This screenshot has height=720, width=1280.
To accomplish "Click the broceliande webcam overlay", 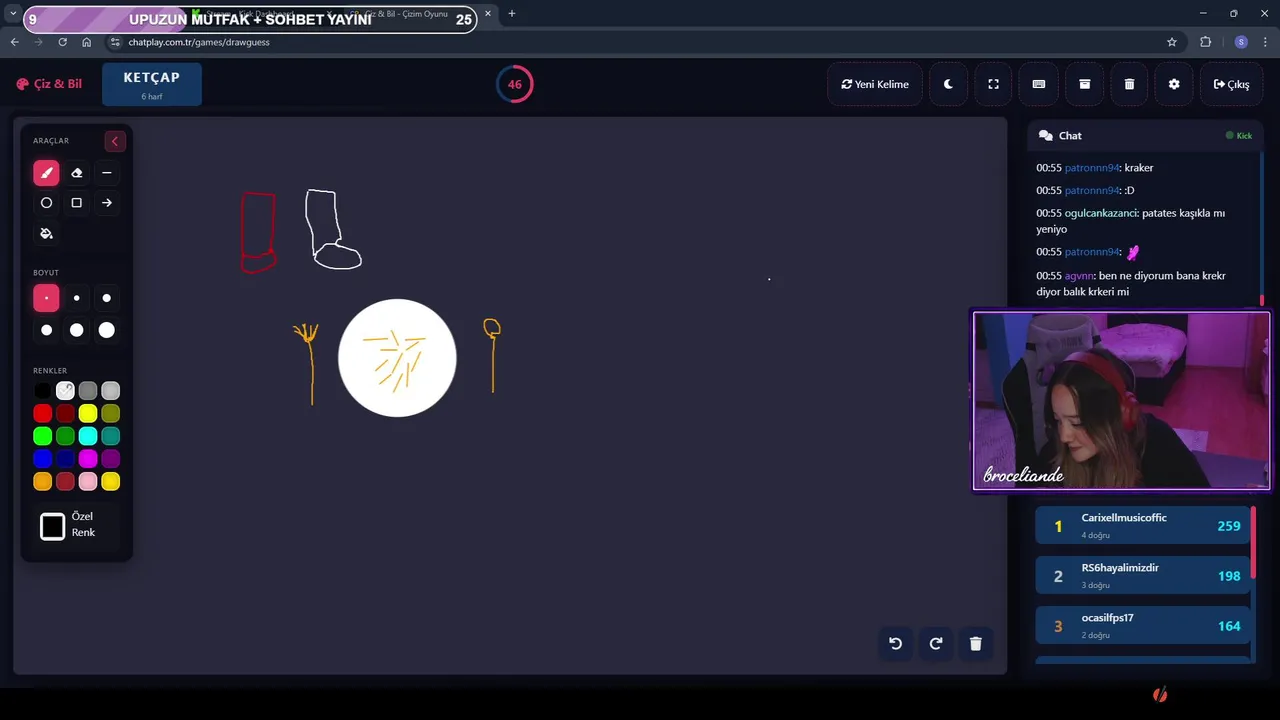I will pyautogui.click(x=1121, y=401).
